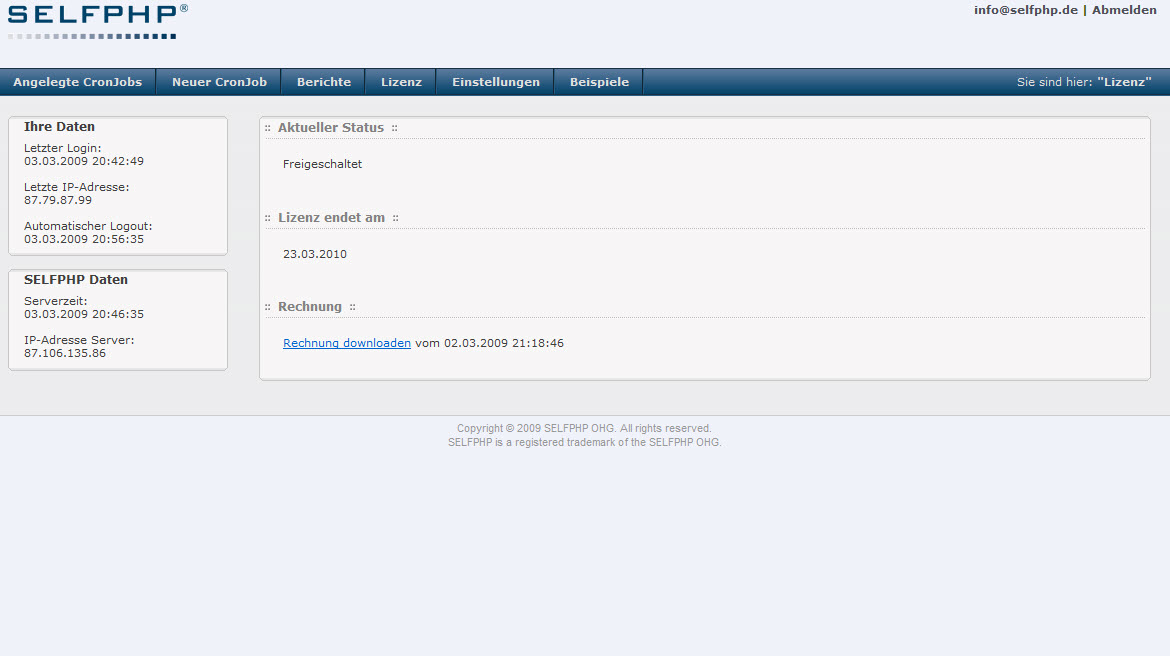Click the Freigeschaltet status text
Image resolution: width=1170 pixels, height=656 pixels.
[322, 164]
